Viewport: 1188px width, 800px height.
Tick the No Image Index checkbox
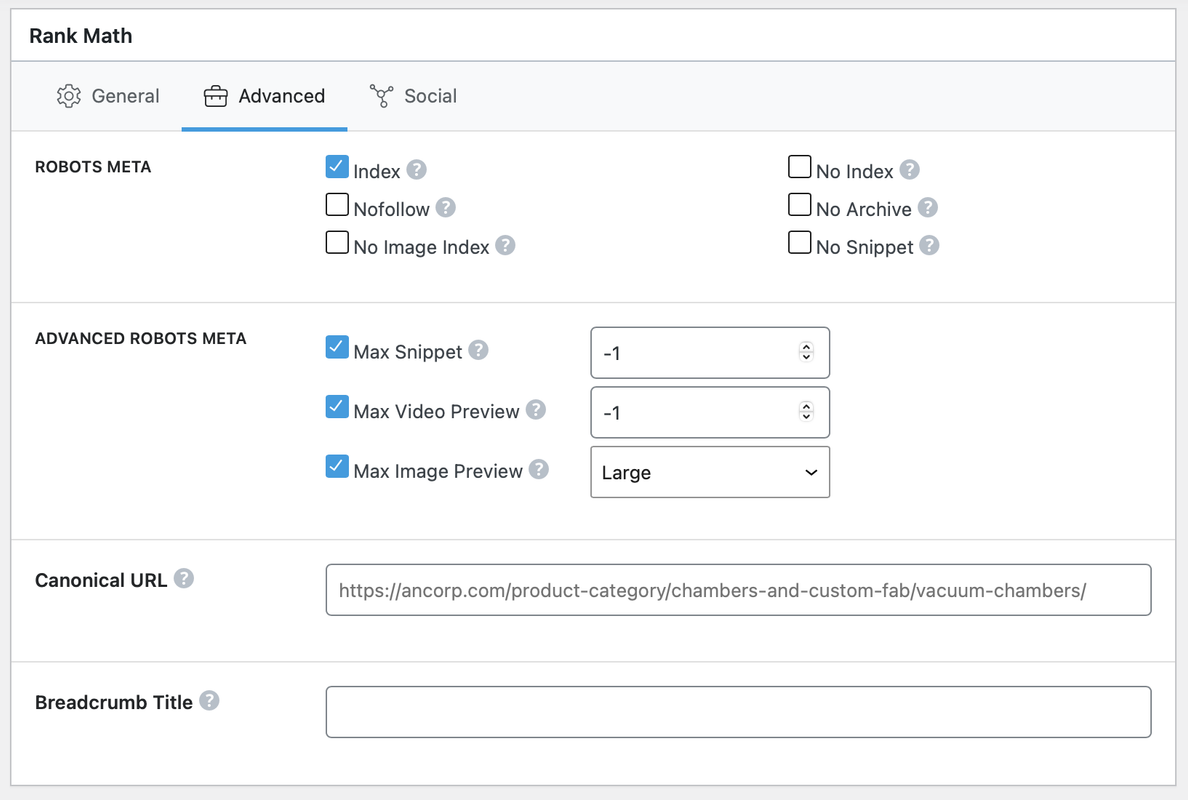[337, 243]
